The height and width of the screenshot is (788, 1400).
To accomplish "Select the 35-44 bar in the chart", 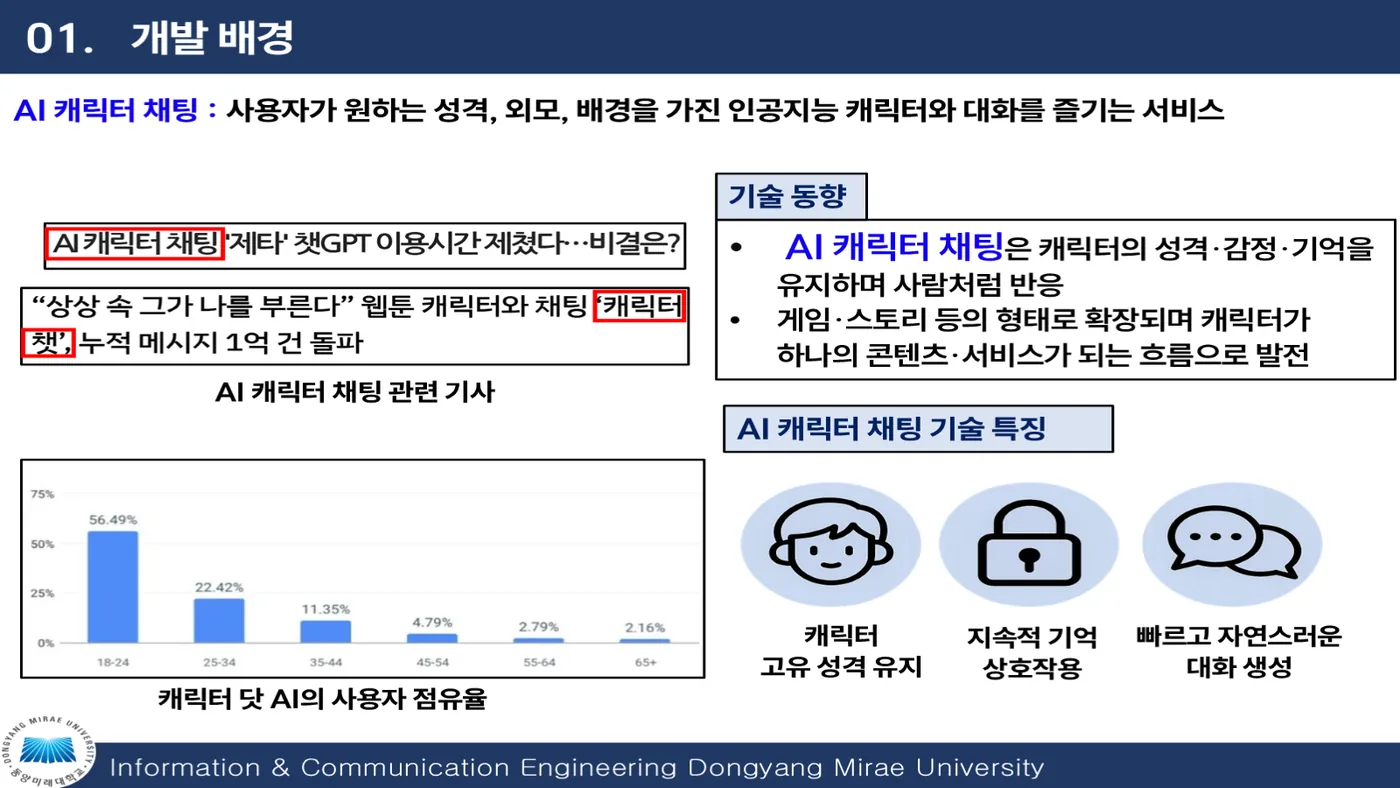I will click(x=326, y=632).
